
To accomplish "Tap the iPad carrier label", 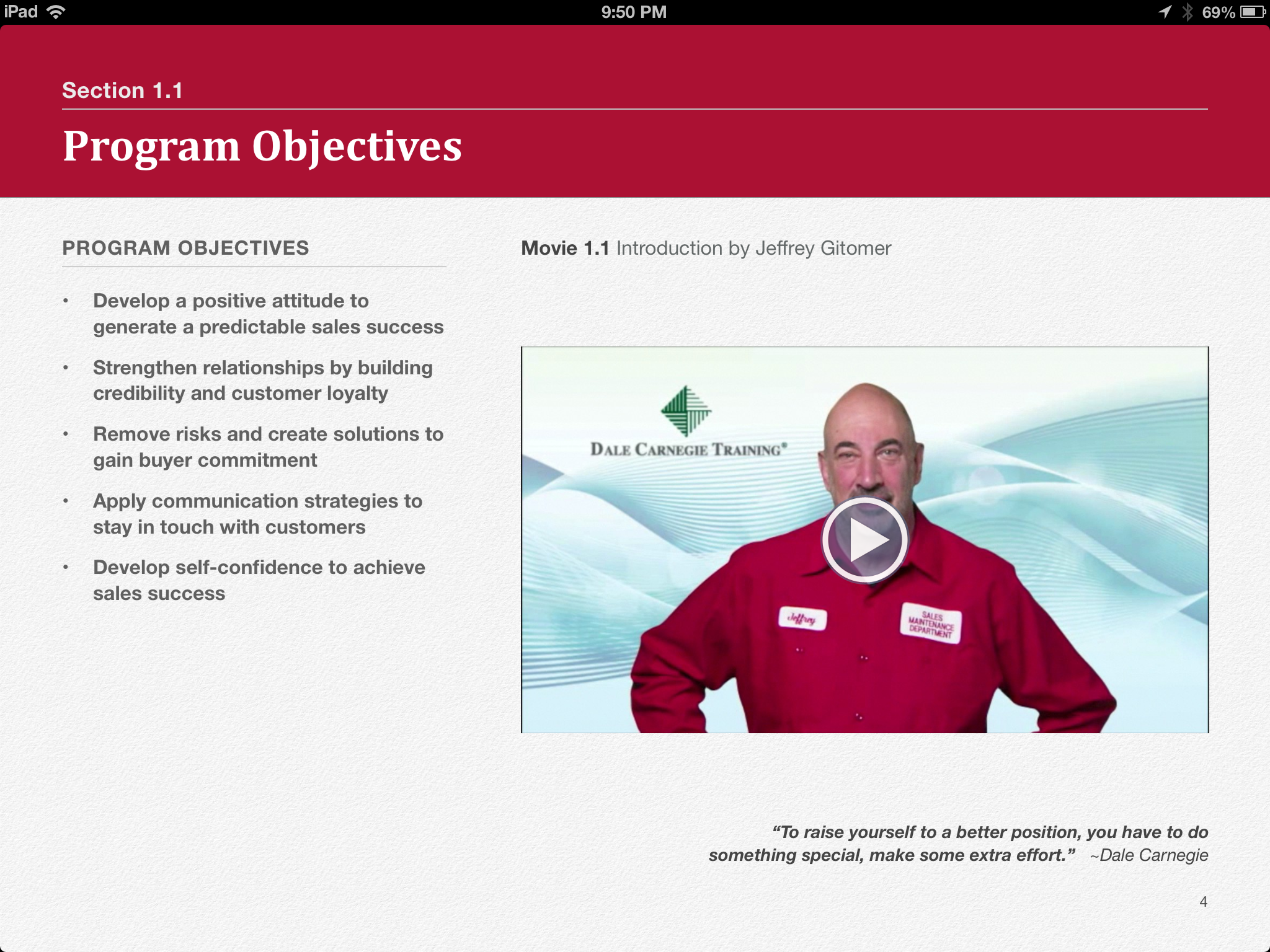I will tap(20, 12).
